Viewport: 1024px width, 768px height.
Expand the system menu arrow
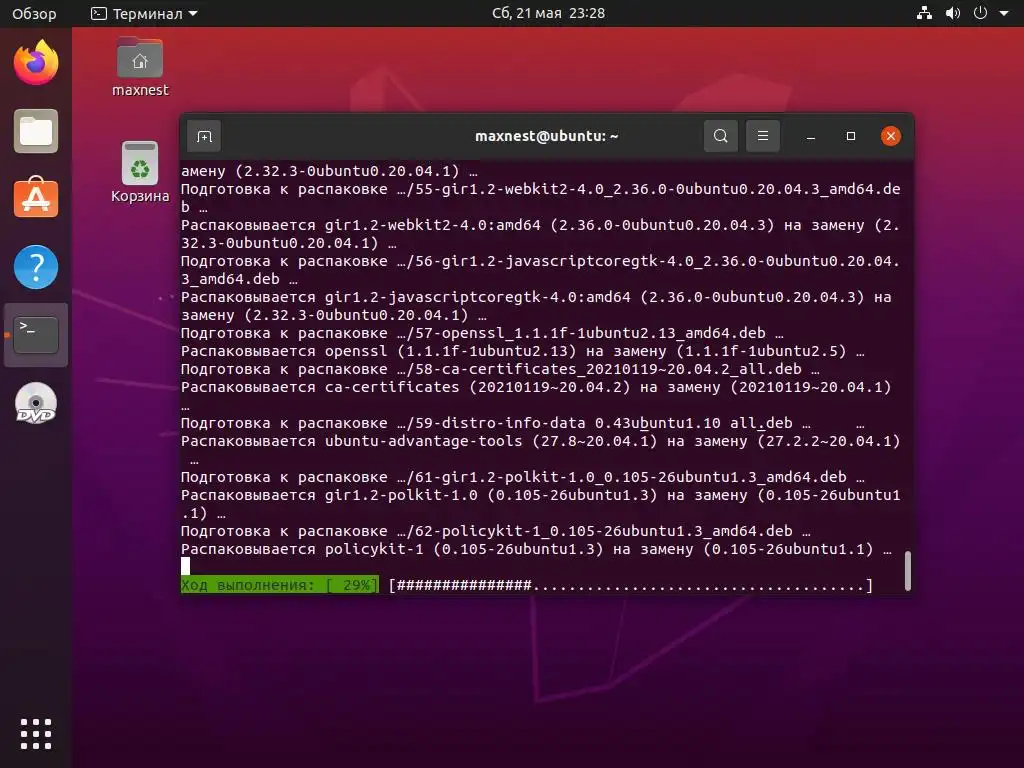1004,13
